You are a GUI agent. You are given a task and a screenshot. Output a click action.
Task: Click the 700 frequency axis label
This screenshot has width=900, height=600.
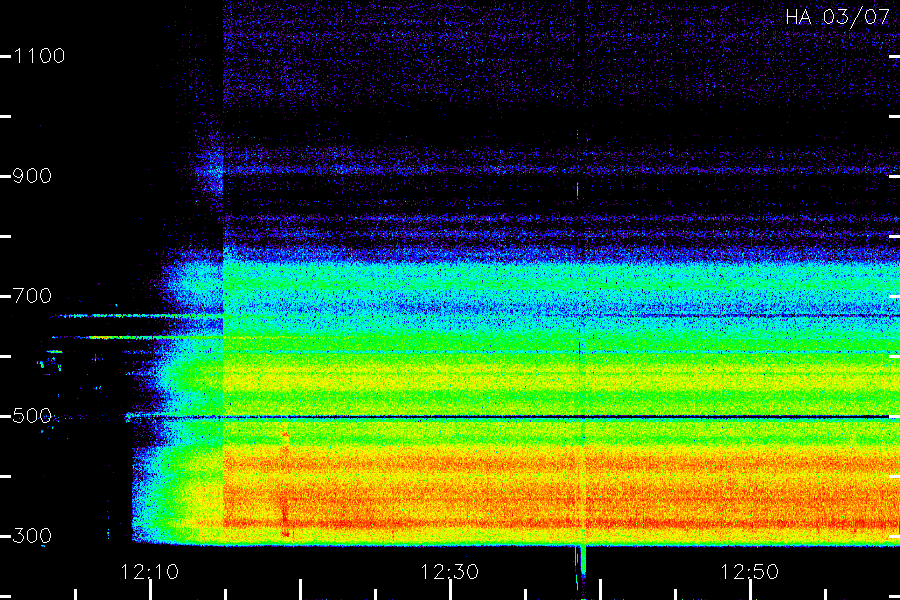click(x=32, y=296)
